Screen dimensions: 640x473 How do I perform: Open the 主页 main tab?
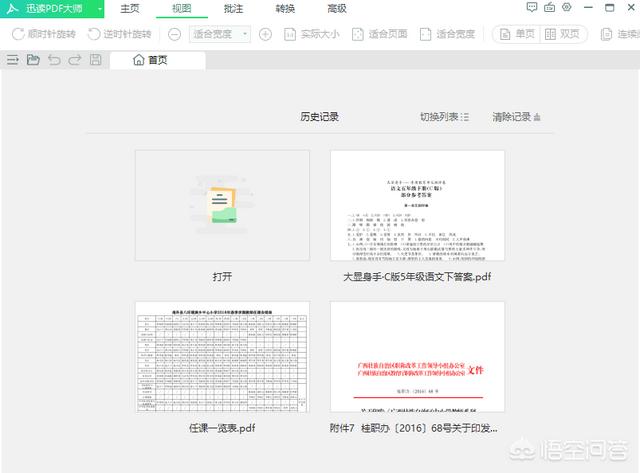click(x=130, y=9)
